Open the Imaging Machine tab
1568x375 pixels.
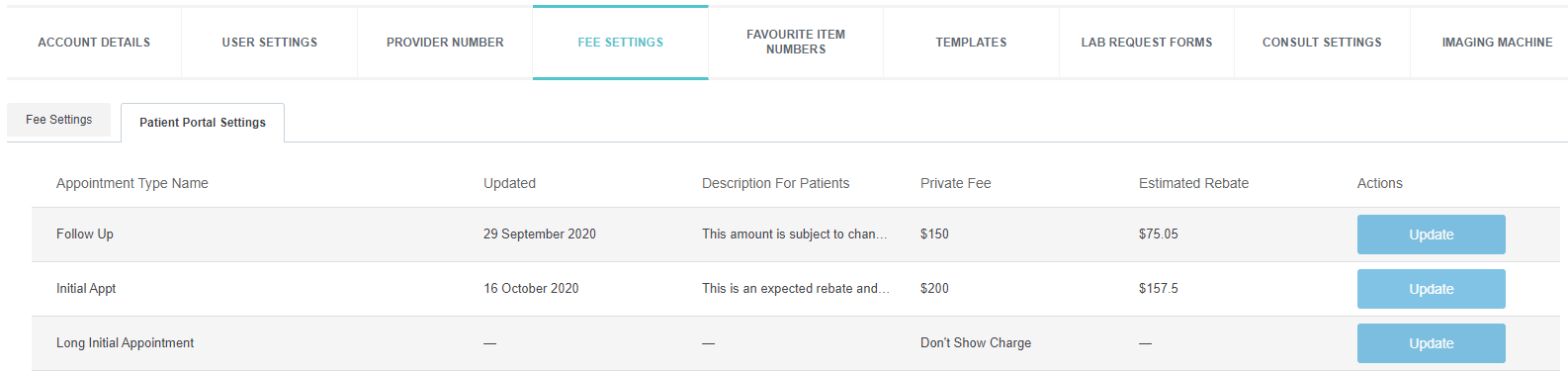tap(1490, 43)
